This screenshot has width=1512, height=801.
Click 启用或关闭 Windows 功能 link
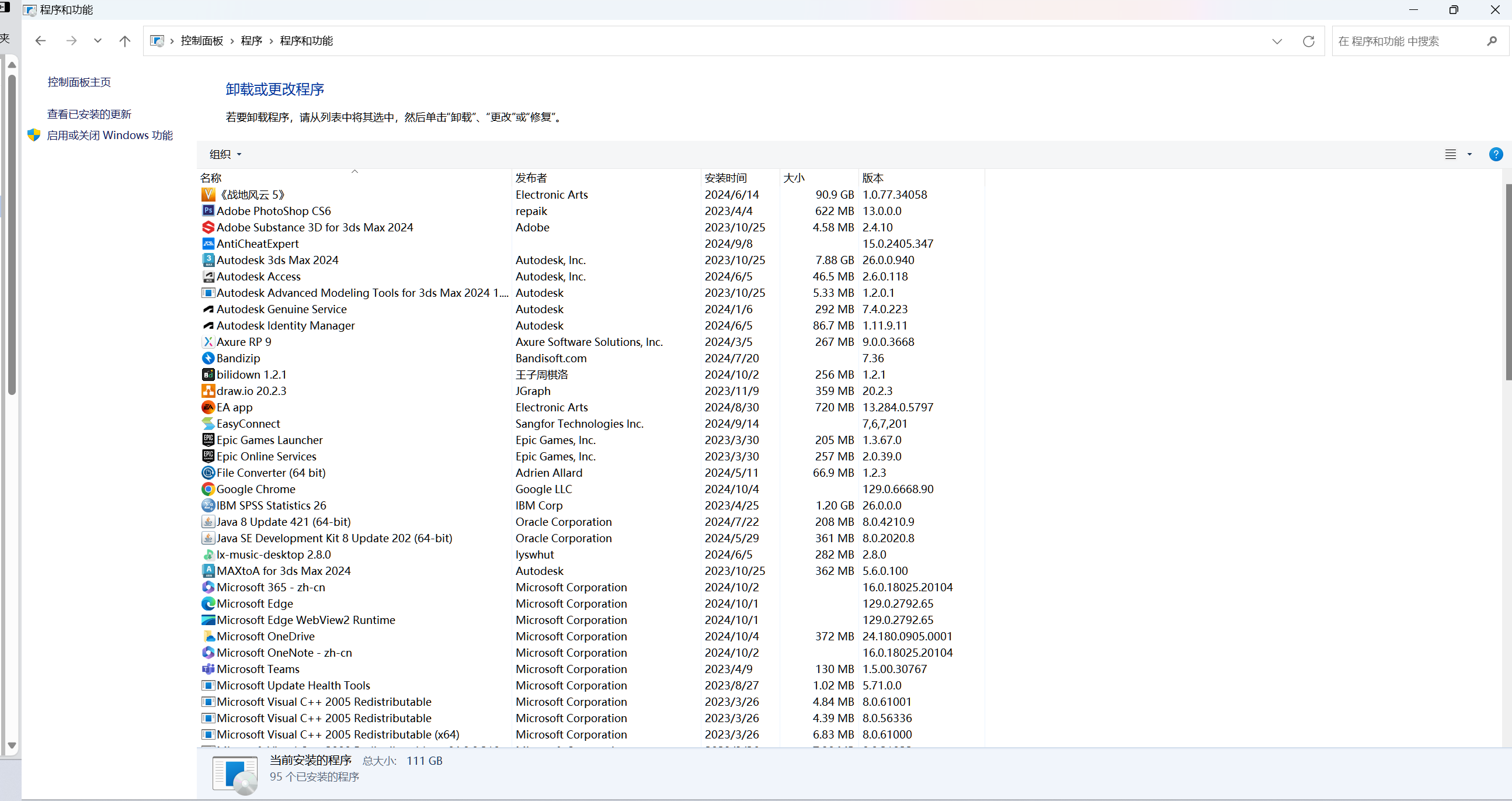pyautogui.click(x=110, y=135)
